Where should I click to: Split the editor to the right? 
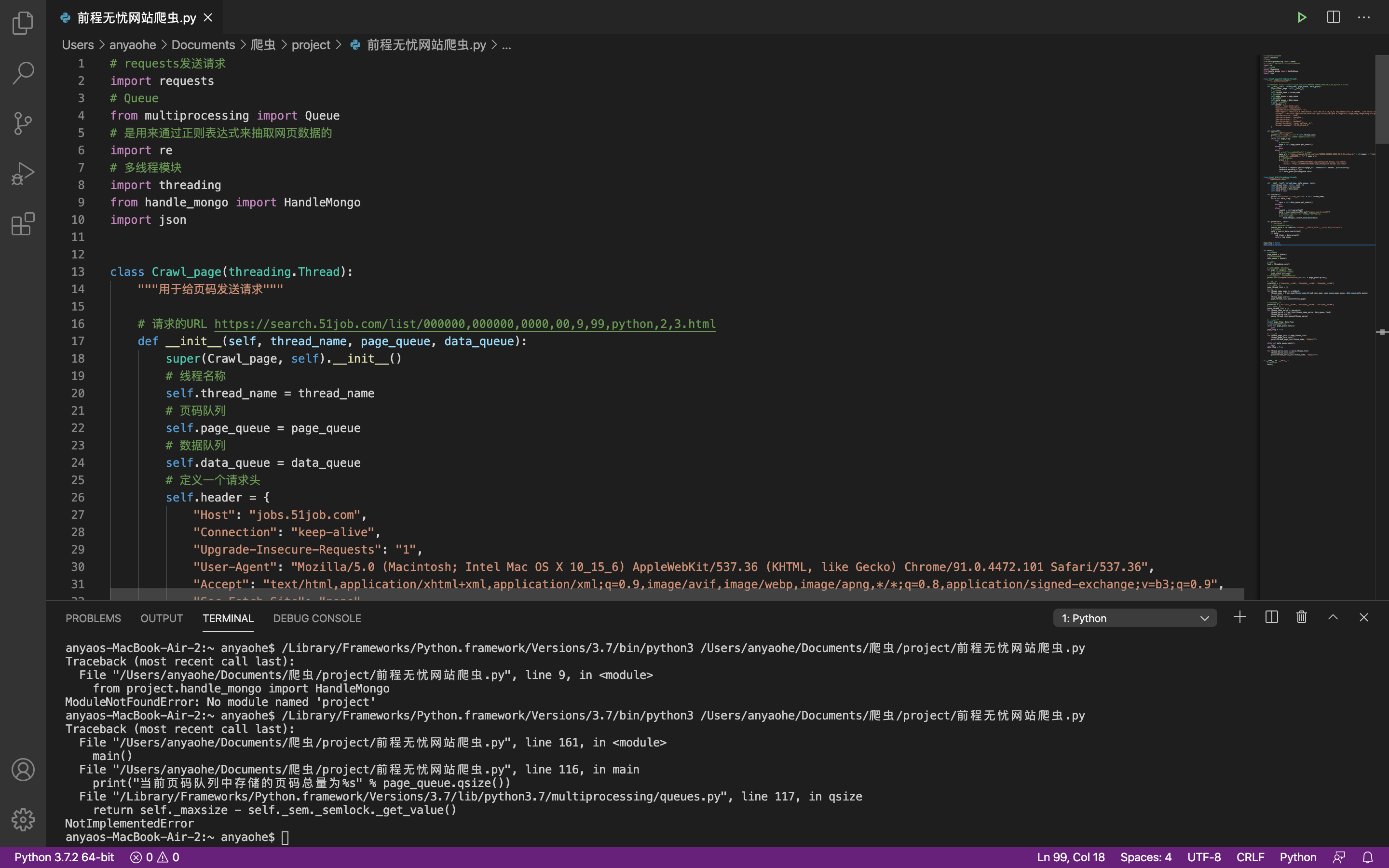click(1333, 17)
